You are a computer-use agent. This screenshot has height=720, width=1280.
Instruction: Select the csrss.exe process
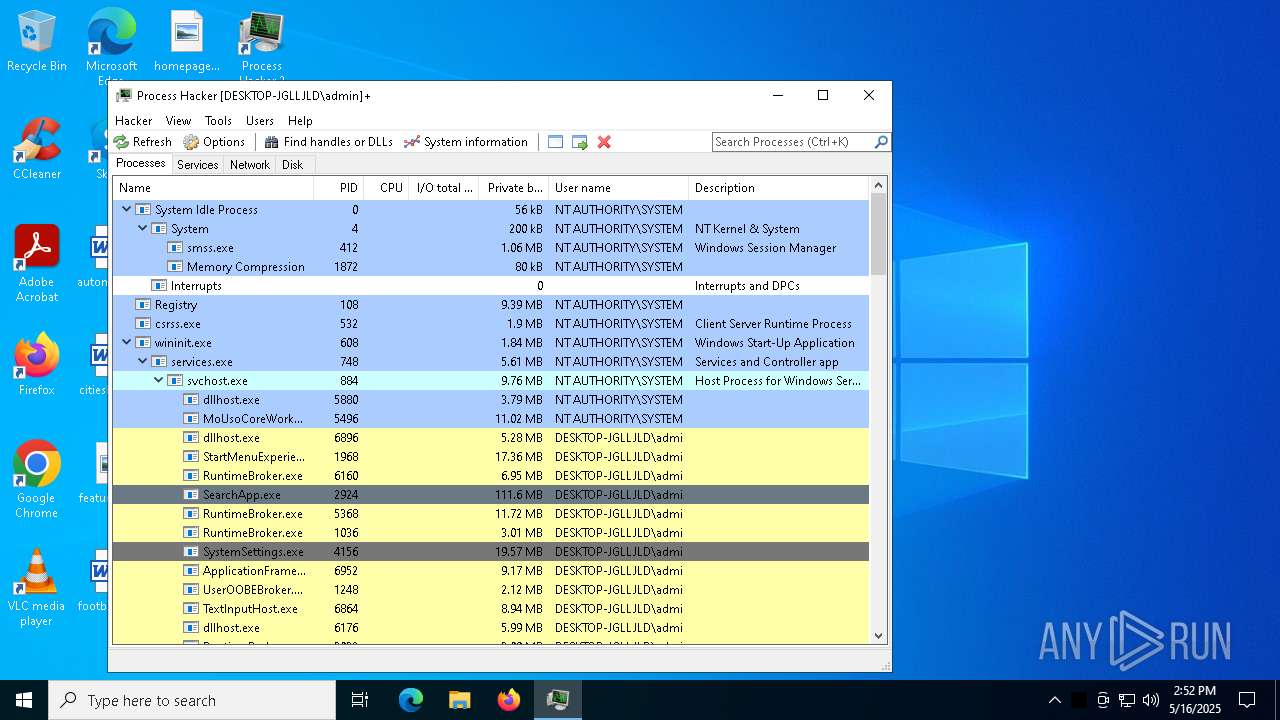coord(491,324)
